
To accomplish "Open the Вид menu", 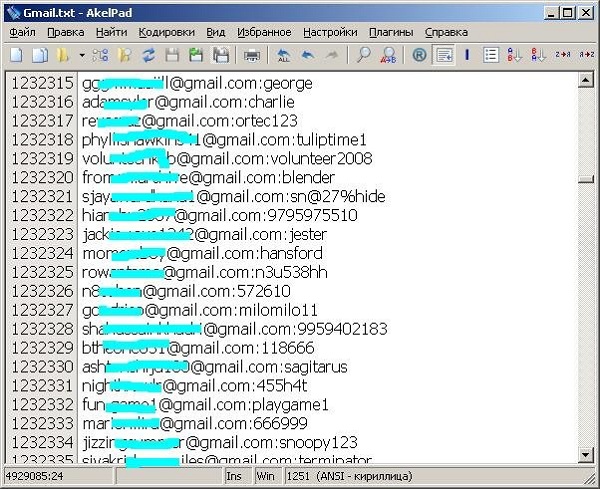I will [215, 33].
